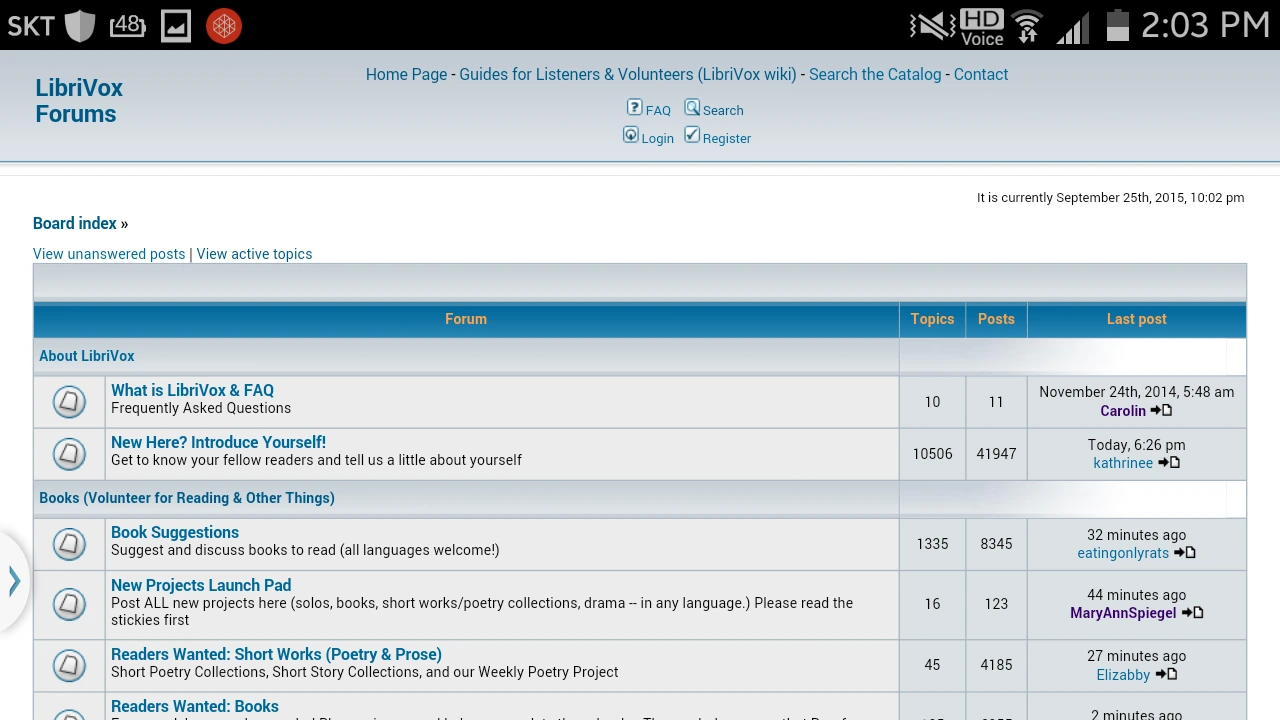
Task: Click forum icon beside New Here? Introduce Yourself!
Action: tap(69, 454)
